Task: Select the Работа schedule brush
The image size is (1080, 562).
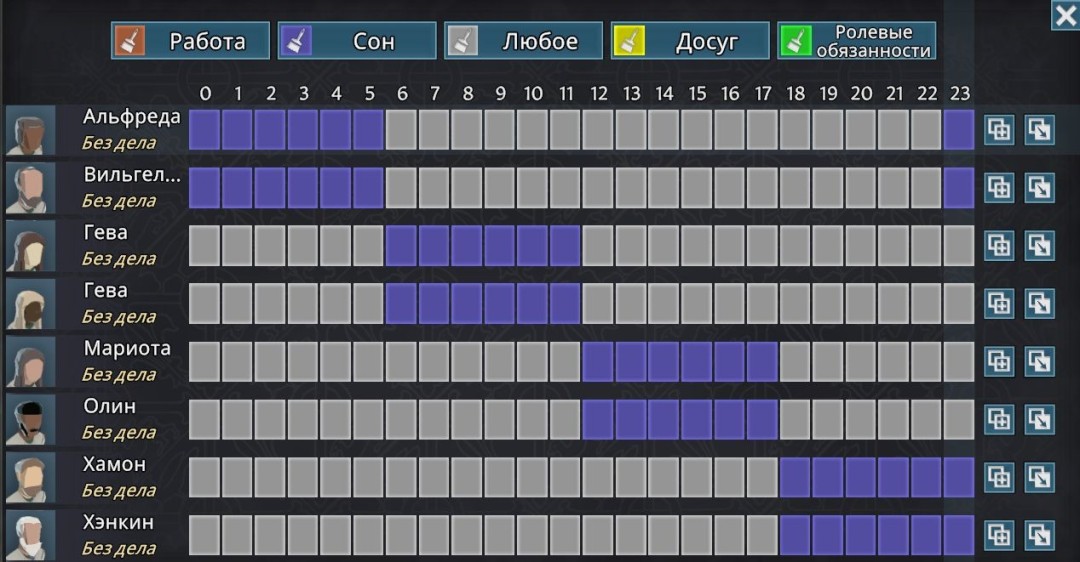Action: [x=191, y=41]
